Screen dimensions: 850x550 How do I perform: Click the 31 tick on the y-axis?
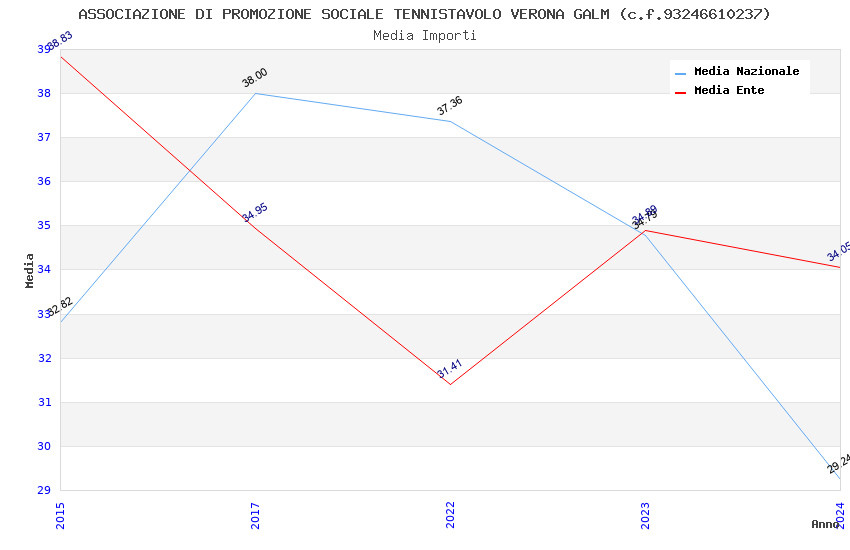44,402
